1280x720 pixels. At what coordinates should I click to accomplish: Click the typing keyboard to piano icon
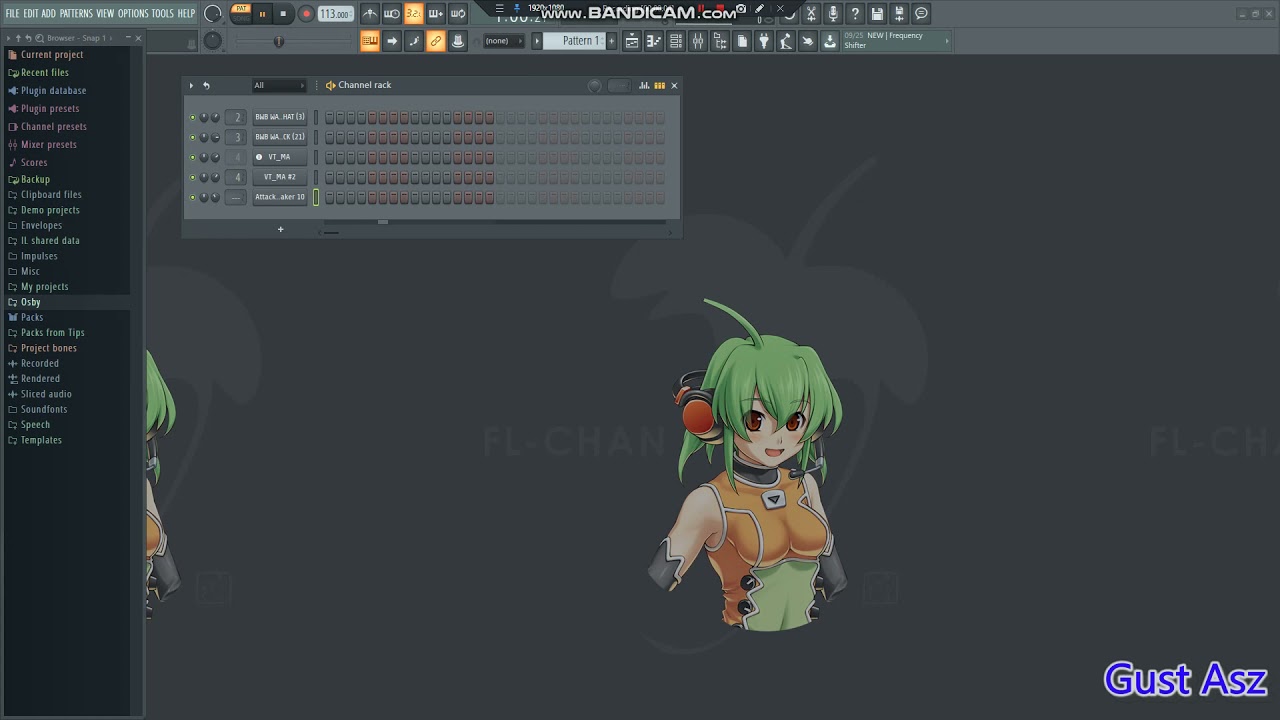tap(370, 41)
